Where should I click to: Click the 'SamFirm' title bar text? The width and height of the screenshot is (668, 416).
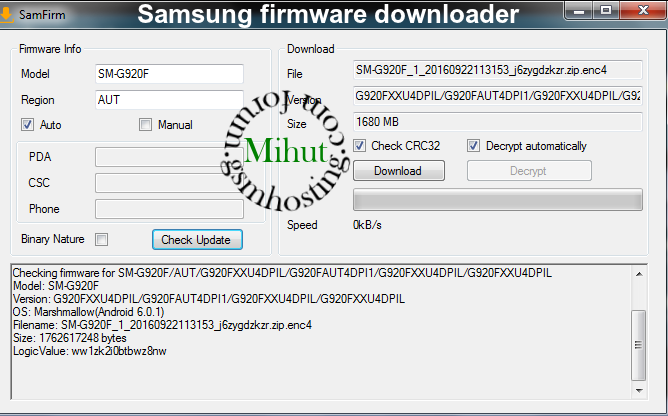[x=42, y=15]
